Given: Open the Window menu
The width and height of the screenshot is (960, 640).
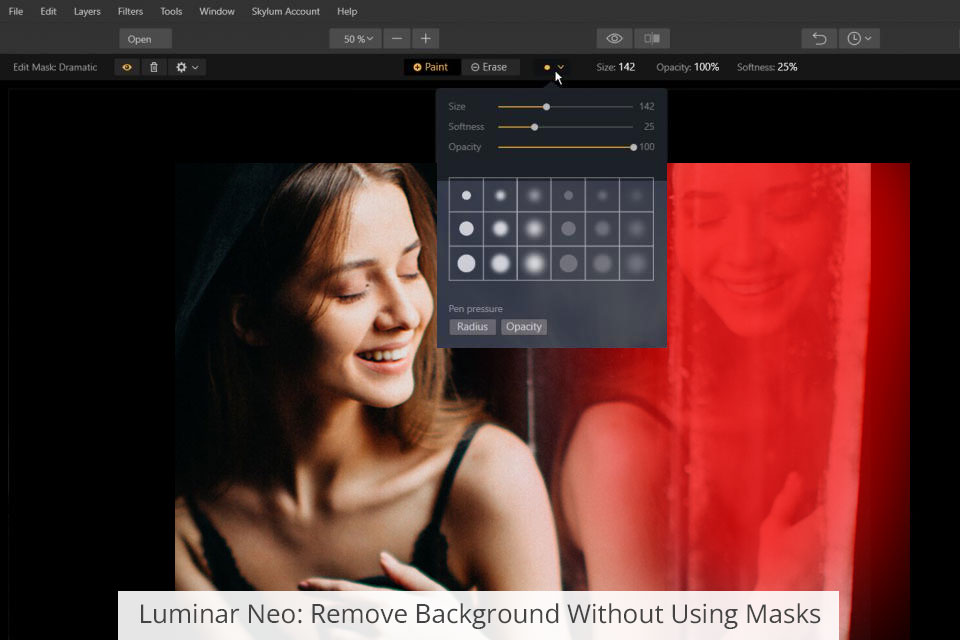Looking at the screenshot, I should (217, 11).
